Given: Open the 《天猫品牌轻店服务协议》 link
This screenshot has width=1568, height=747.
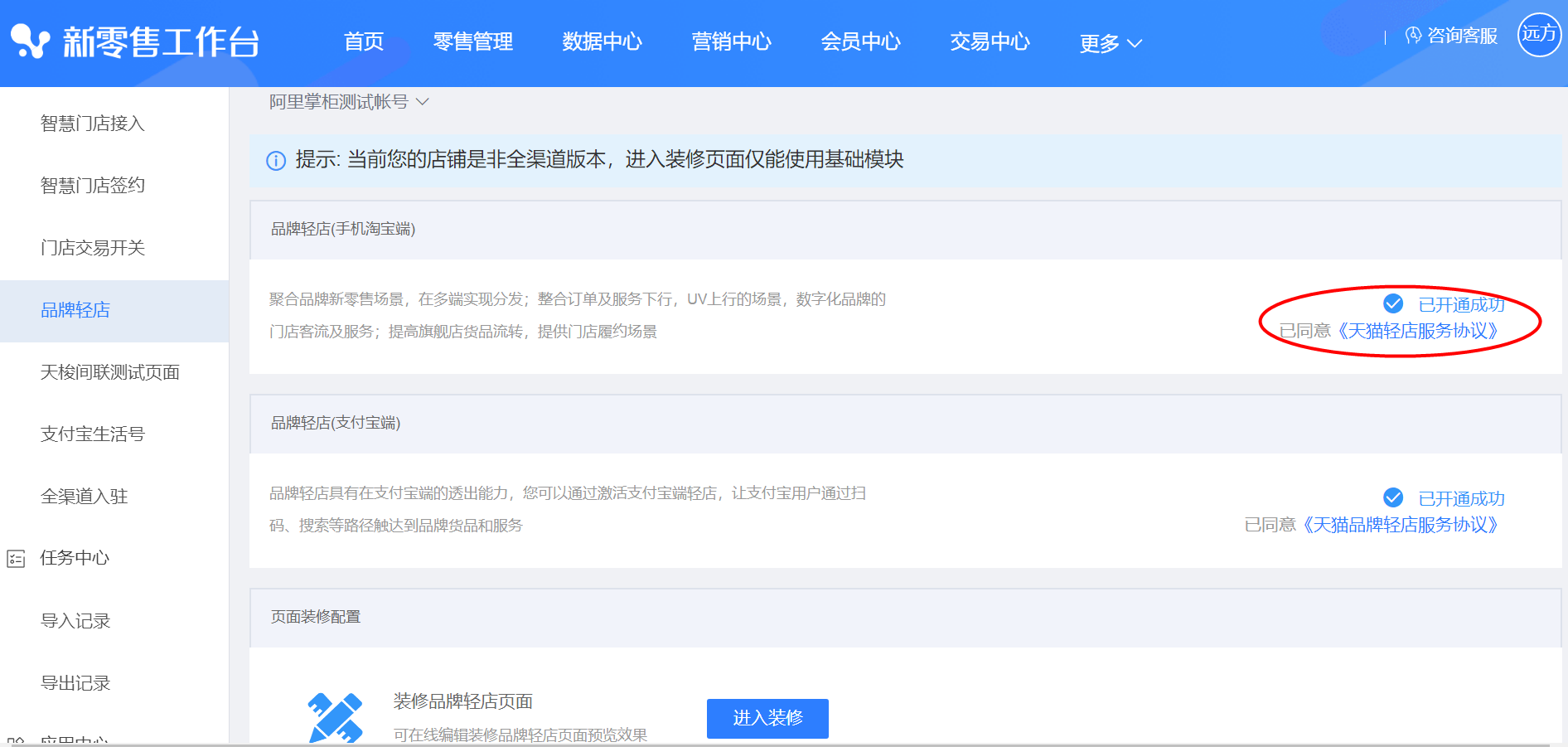Looking at the screenshot, I should click(x=1401, y=525).
